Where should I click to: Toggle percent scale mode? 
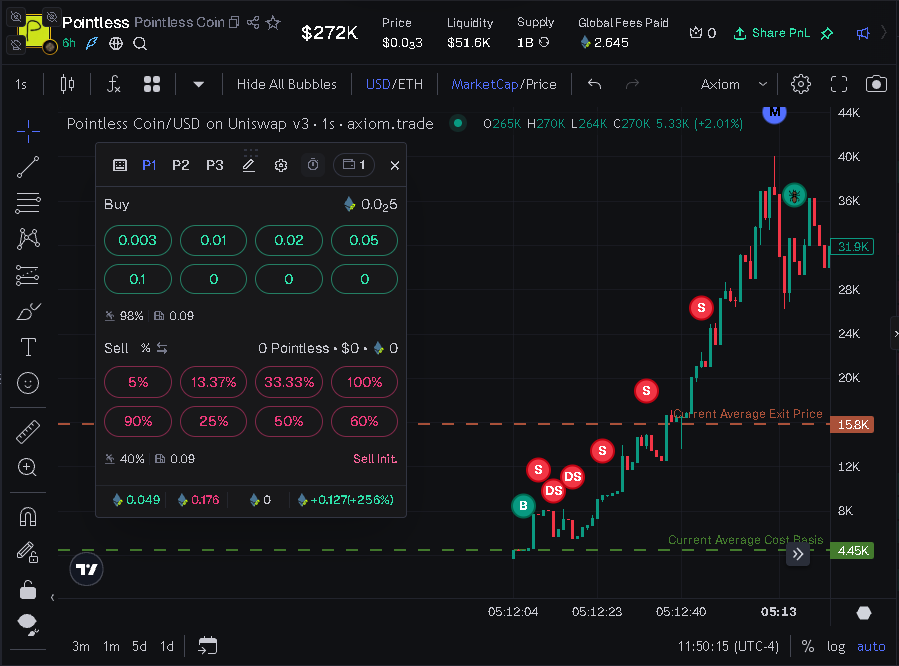808,647
